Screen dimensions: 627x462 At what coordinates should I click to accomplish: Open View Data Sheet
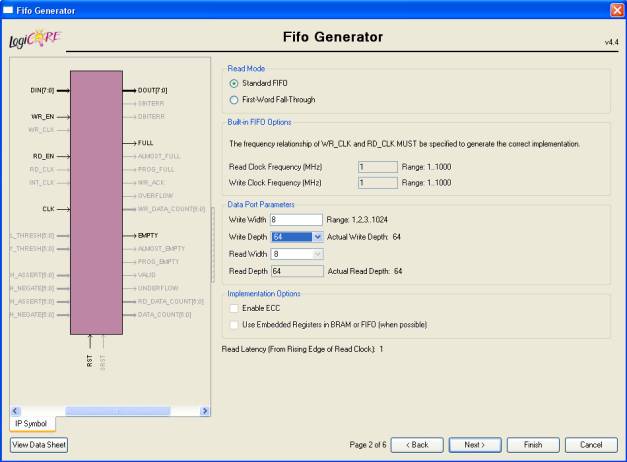(39, 445)
